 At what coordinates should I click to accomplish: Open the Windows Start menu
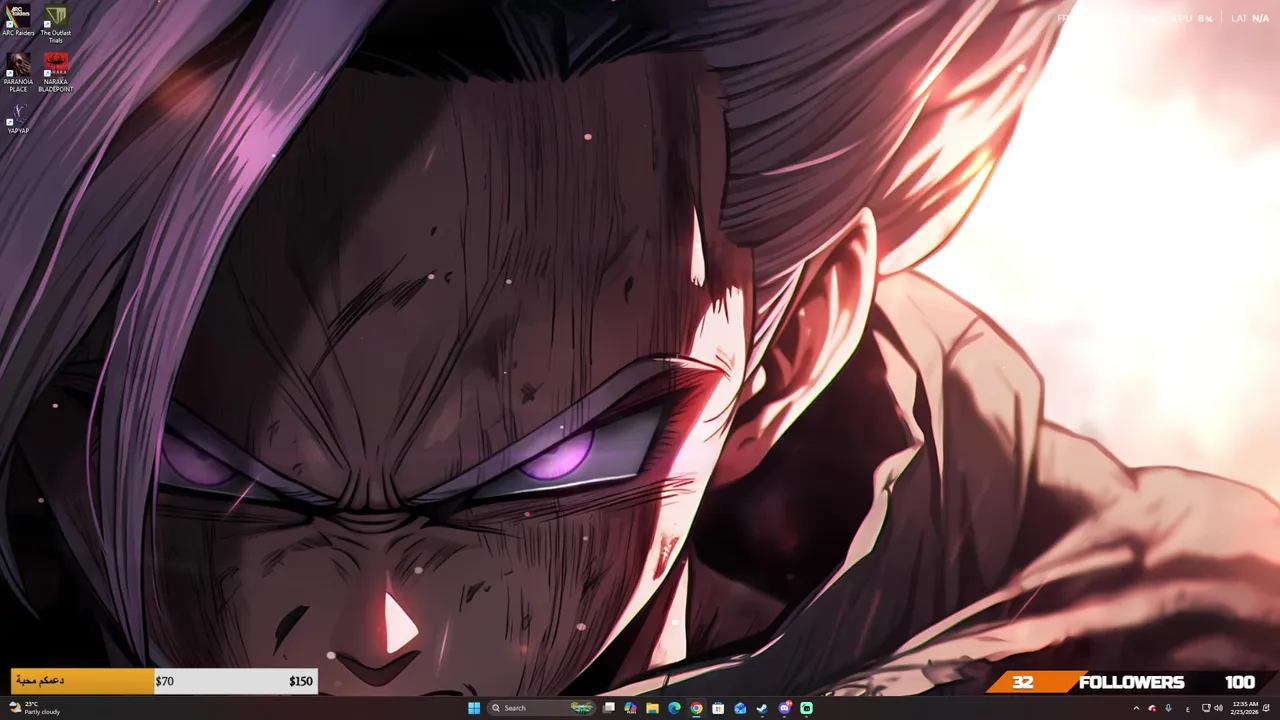point(474,708)
